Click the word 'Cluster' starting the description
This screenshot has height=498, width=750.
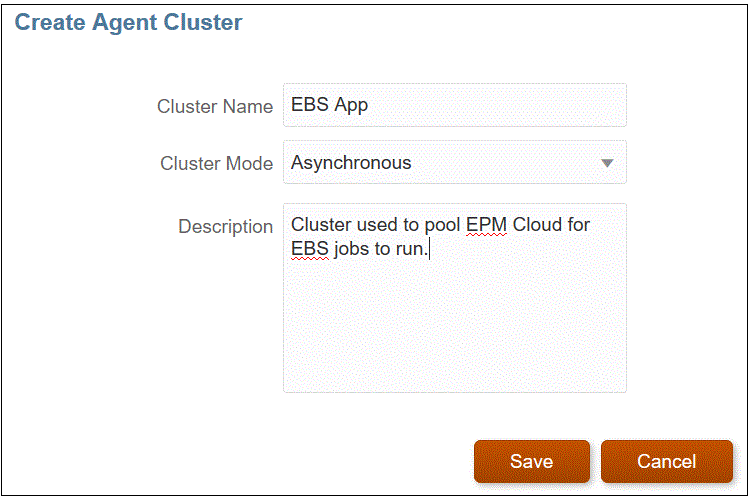[320, 225]
